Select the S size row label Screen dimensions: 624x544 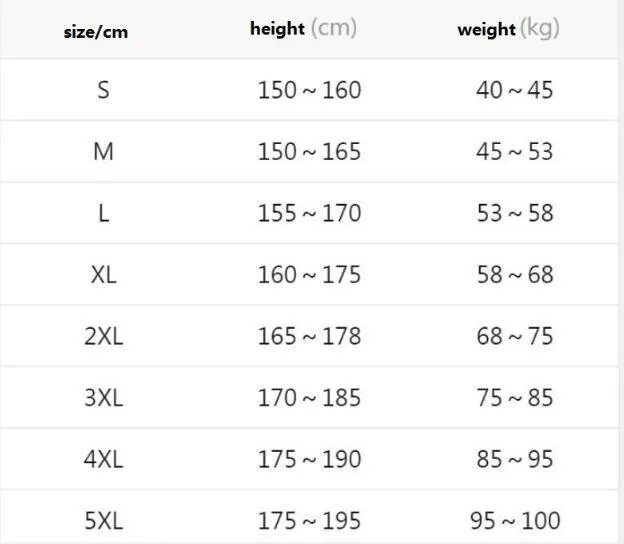pyautogui.click(x=103, y=90)
